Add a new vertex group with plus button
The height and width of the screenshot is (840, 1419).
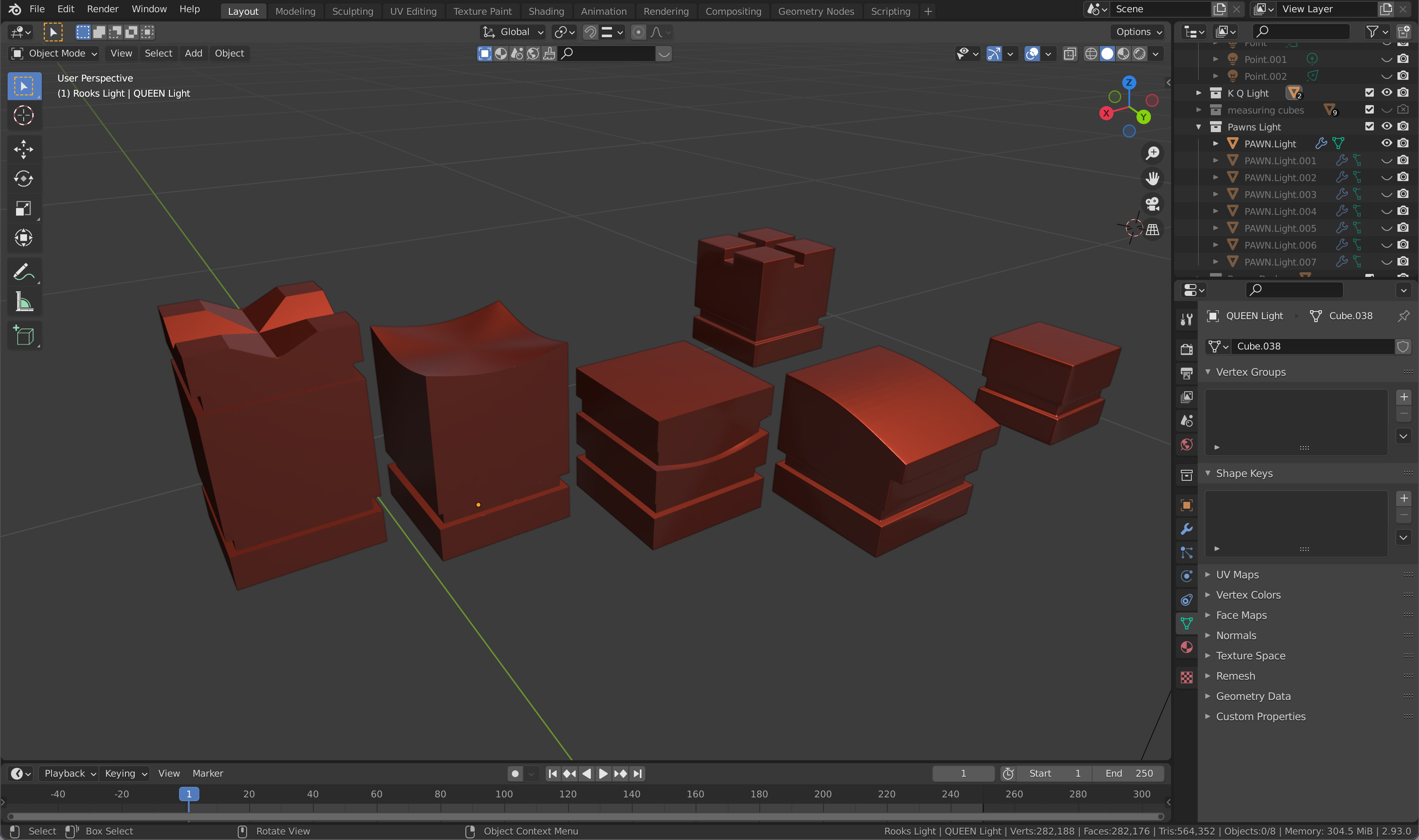tap(1404, 397)
